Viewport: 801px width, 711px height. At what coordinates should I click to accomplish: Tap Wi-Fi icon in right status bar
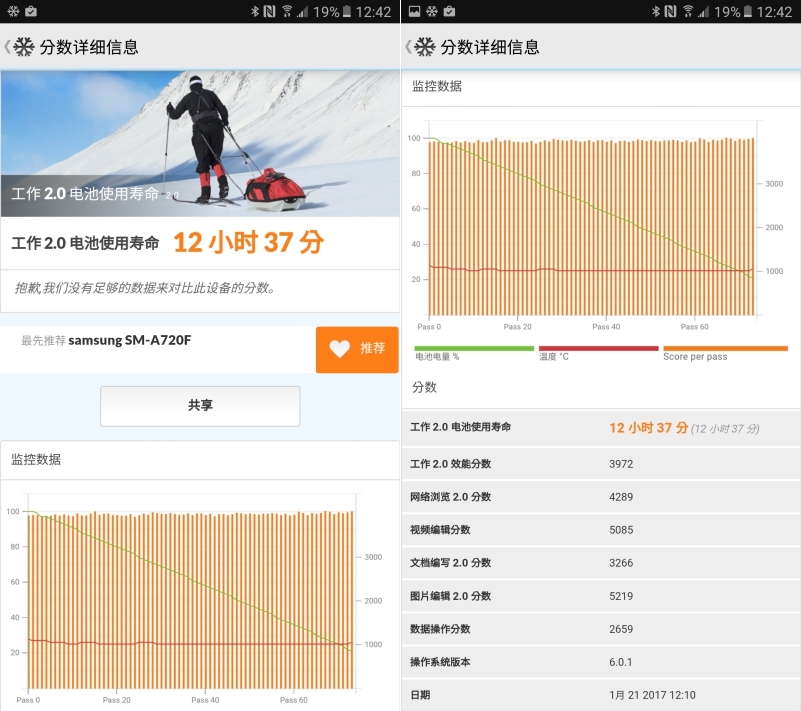[688, 11]
